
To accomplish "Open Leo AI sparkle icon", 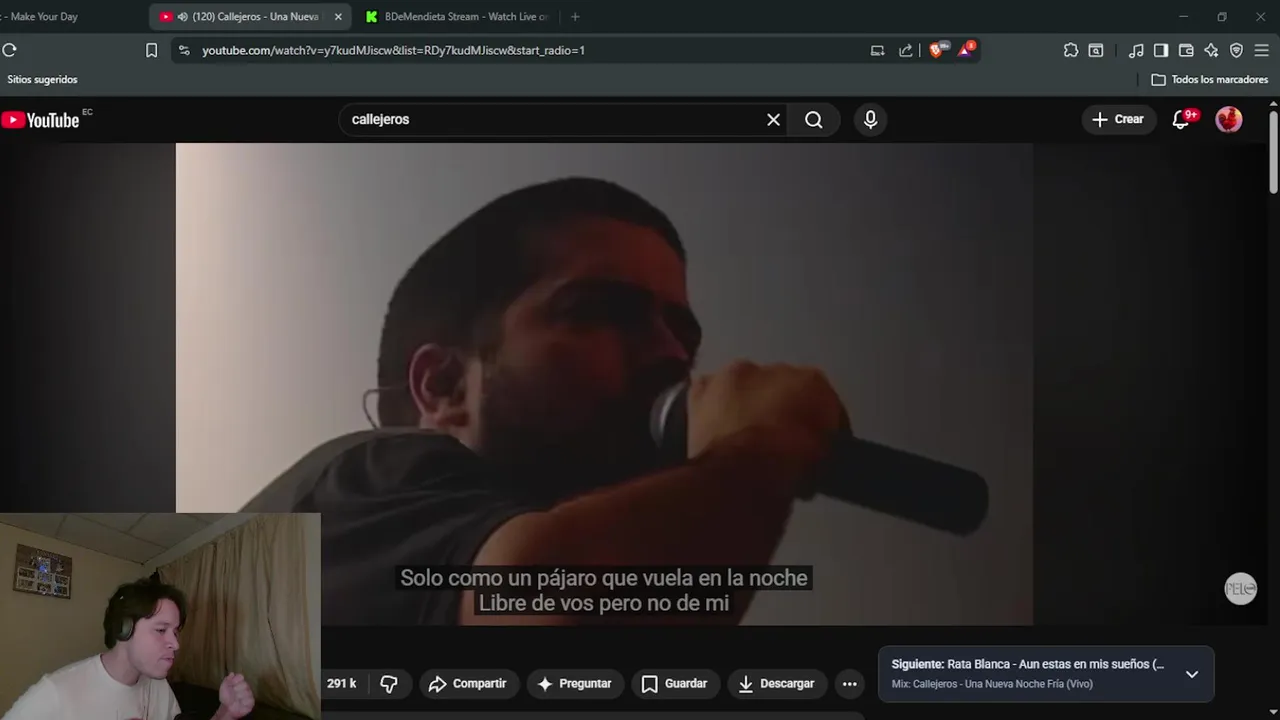I will click(1211, 50).
